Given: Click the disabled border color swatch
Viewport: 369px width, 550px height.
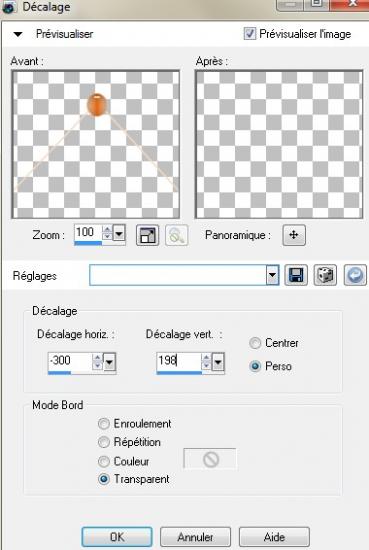Looking at the screenshot, I should [x=210, y=459].
